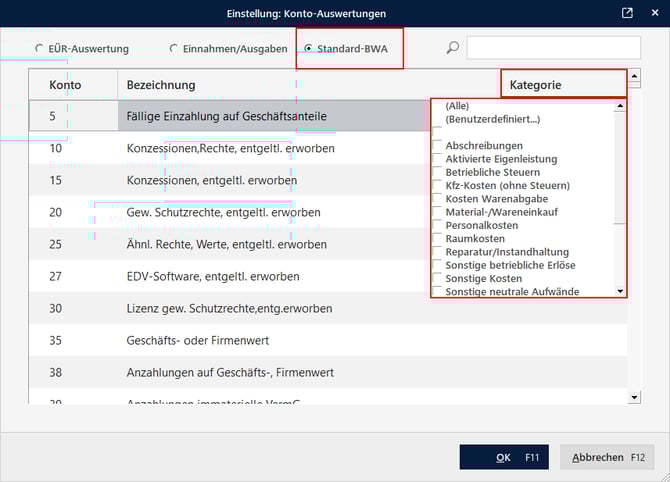Cancel with the Abbrechen F12 button

pos(607,457)
